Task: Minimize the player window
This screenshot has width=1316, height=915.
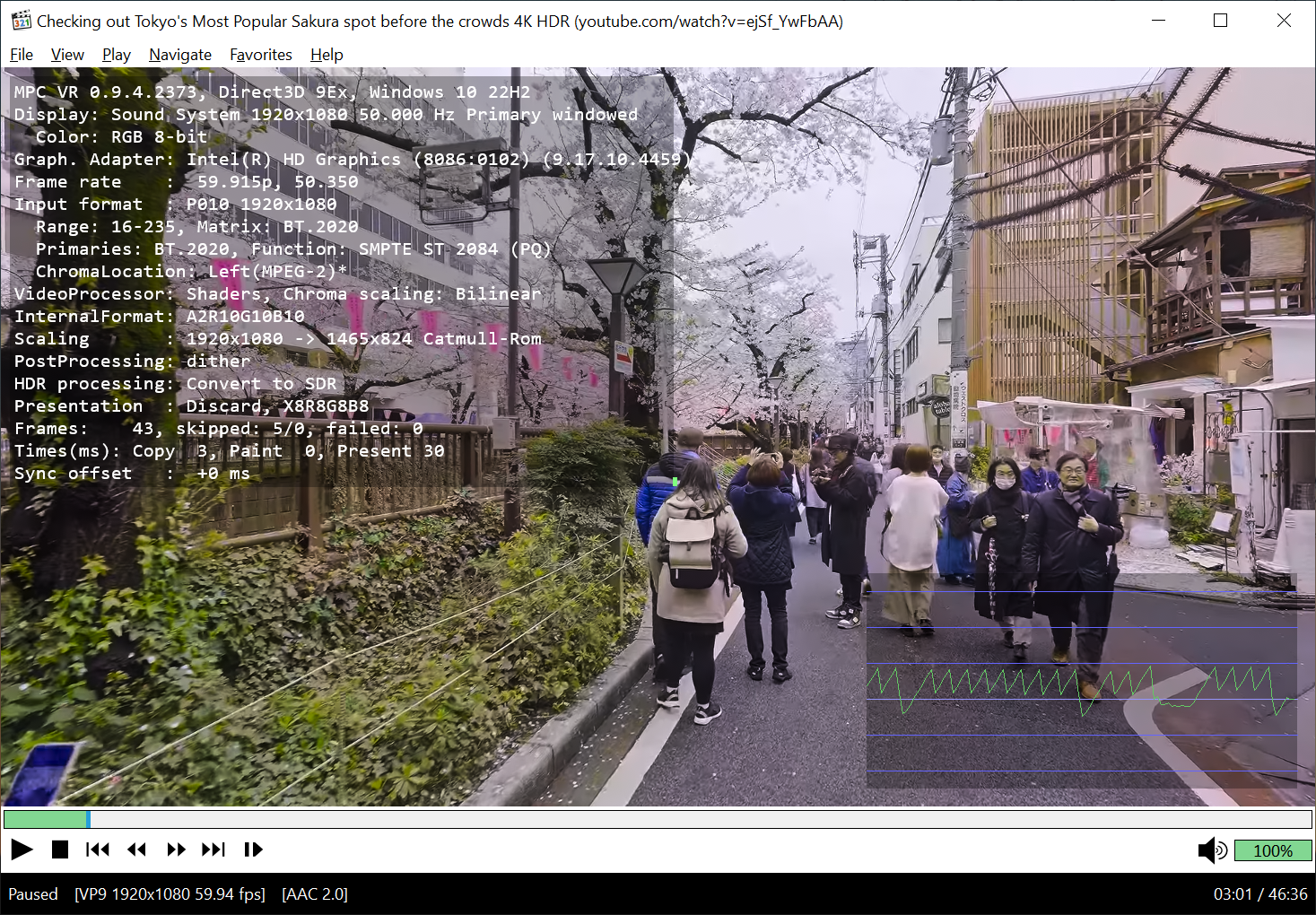Action: [x=1158, y=20]
